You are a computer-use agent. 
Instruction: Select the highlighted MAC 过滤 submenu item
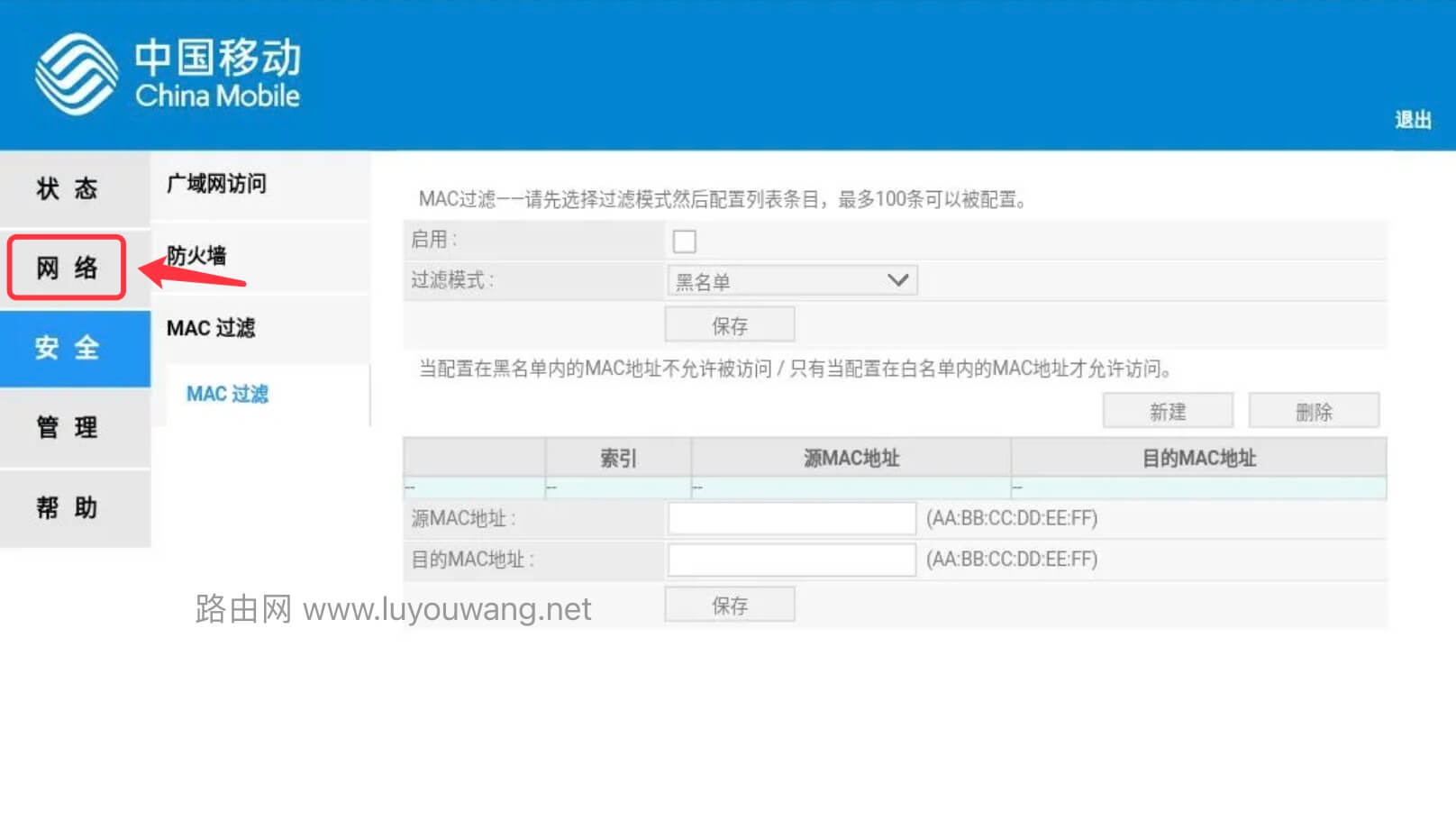pos(226,394)
